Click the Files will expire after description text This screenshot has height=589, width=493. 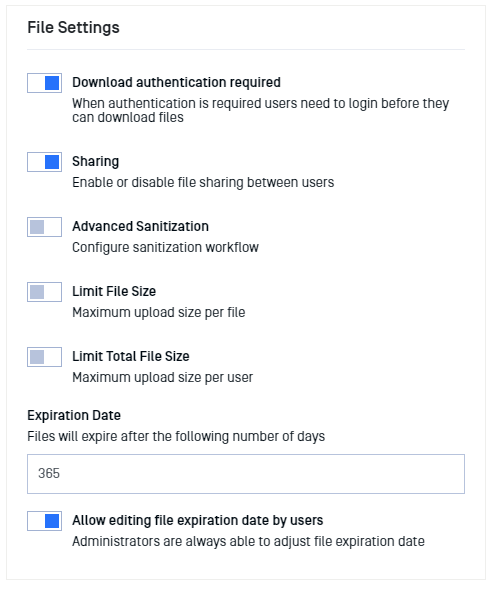[176, 436]
